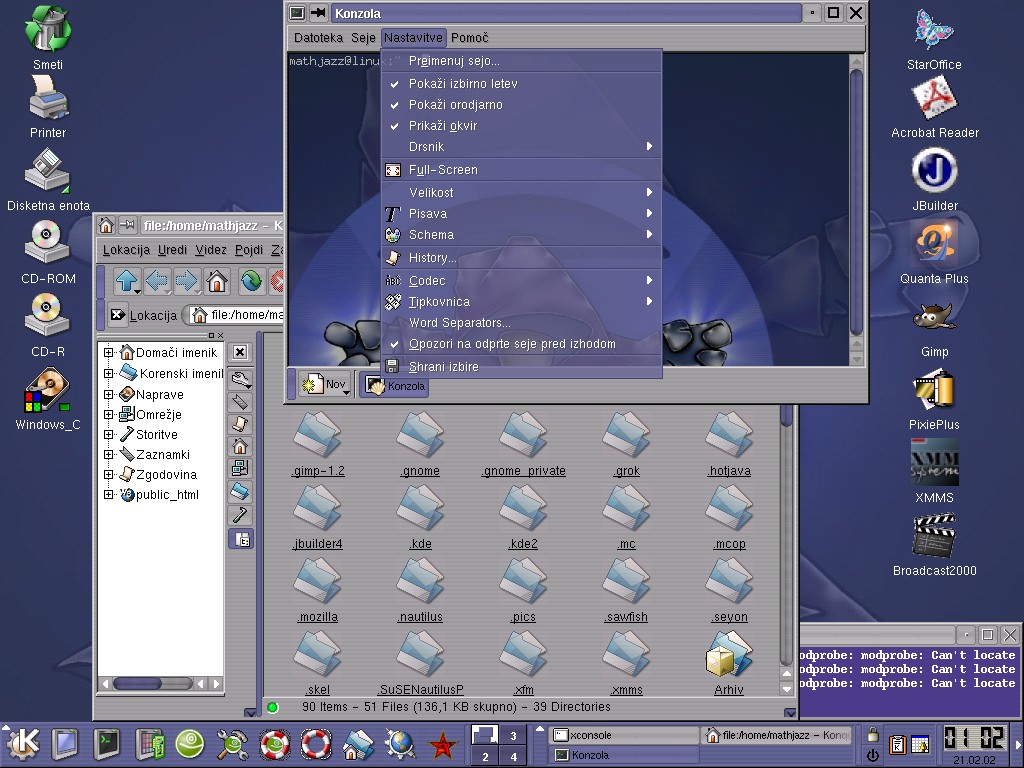
Task: Click the Reload icon in Konqueror toolbar
Action: pyautogui.click(x=251, y=281)
